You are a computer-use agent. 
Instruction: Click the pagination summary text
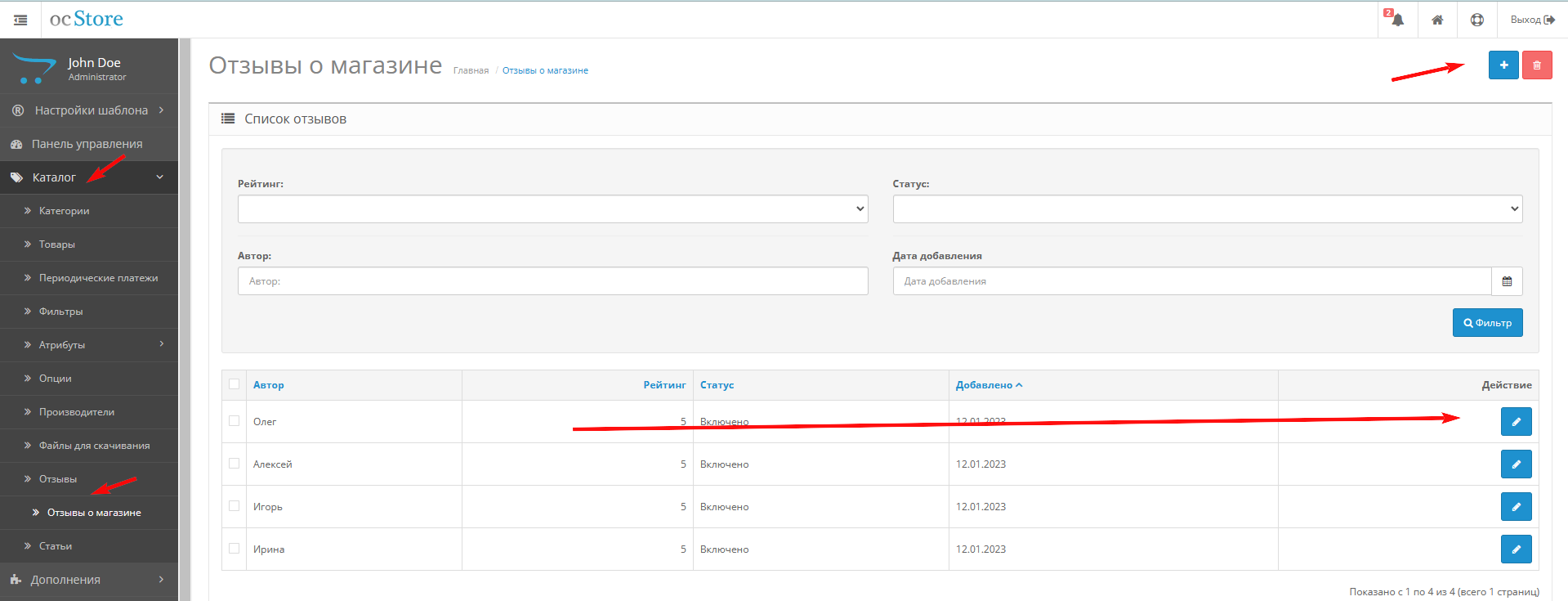point(1444,592)
